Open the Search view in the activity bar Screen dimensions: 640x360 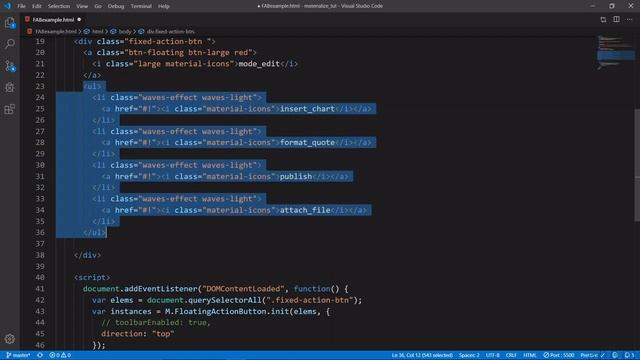point(10,44)
